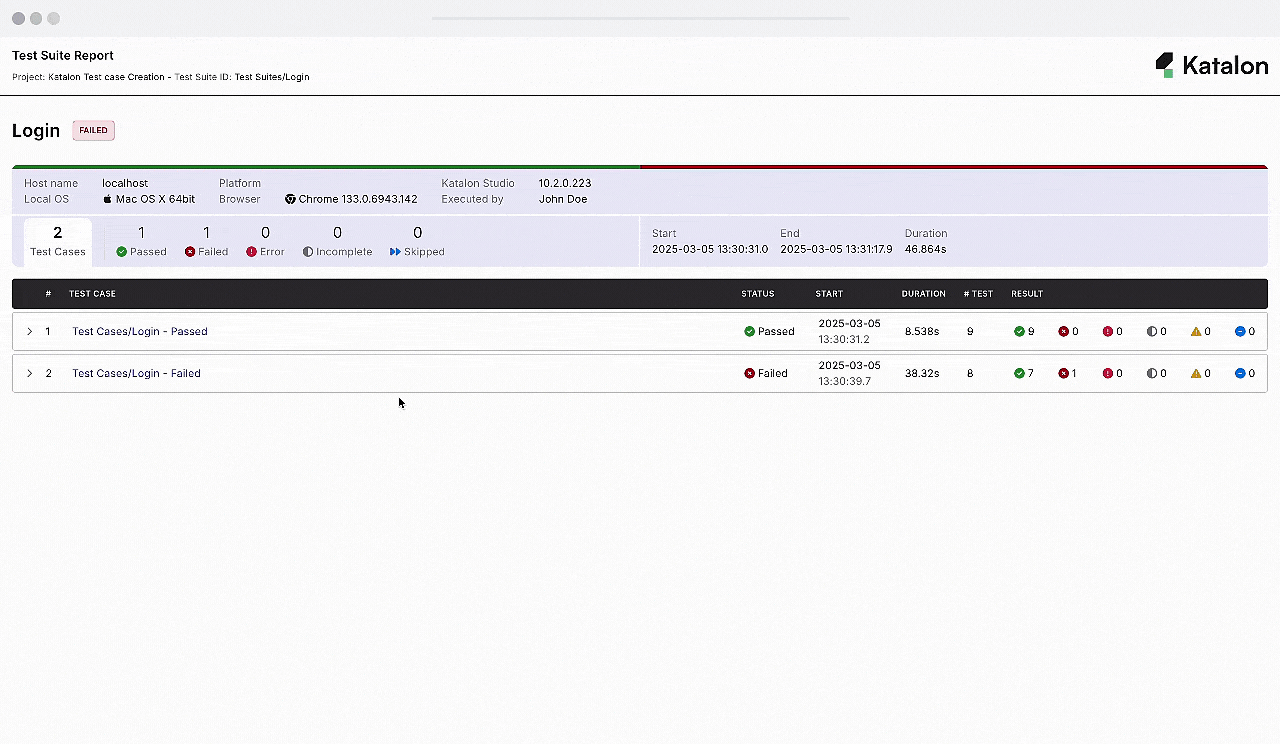1280x744 pixels.
Task: Click error-count icon in Login - Failed row
Action: point(1108,373)
